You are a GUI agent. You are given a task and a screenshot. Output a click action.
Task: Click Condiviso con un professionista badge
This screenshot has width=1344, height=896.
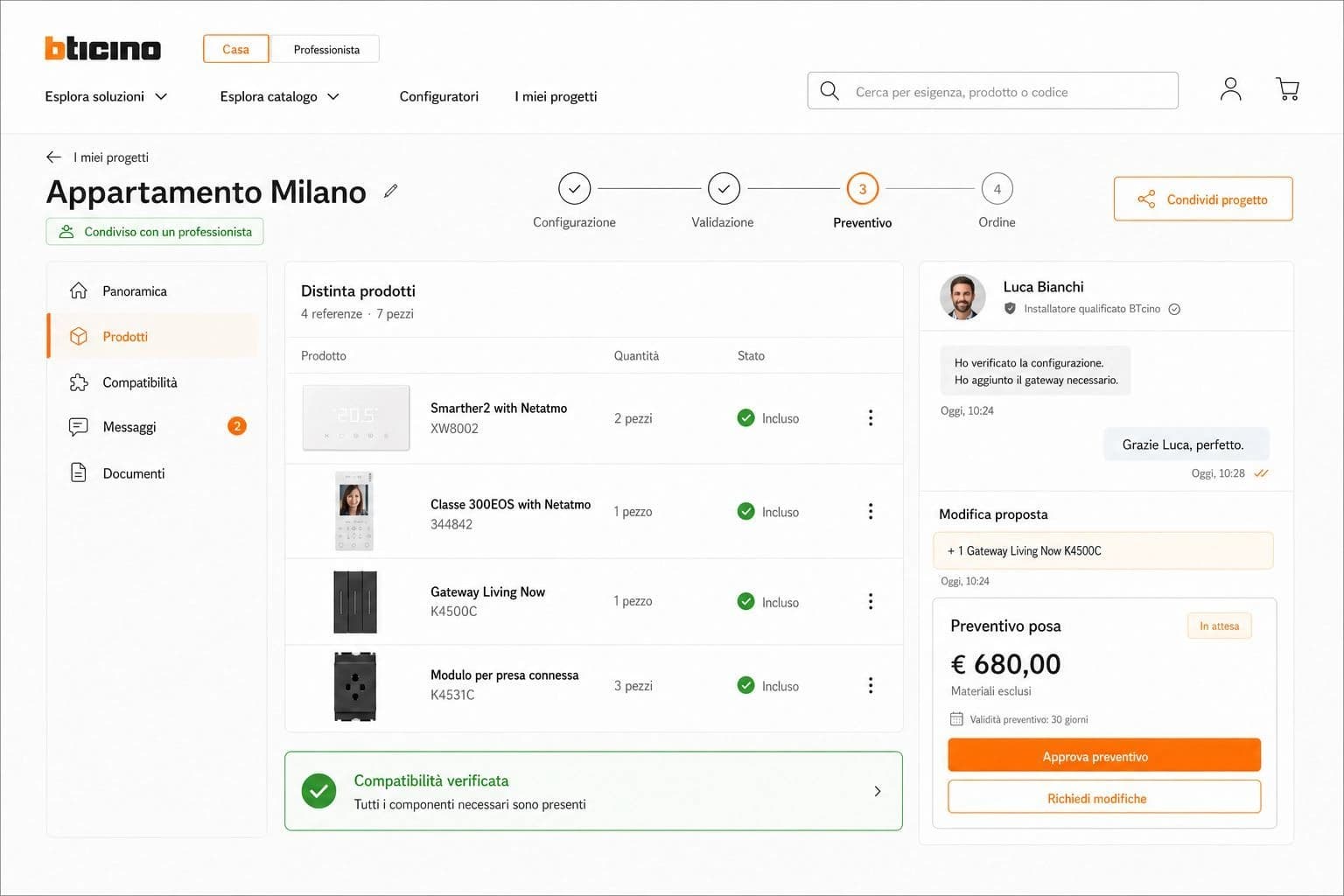[x=155, y=232]
